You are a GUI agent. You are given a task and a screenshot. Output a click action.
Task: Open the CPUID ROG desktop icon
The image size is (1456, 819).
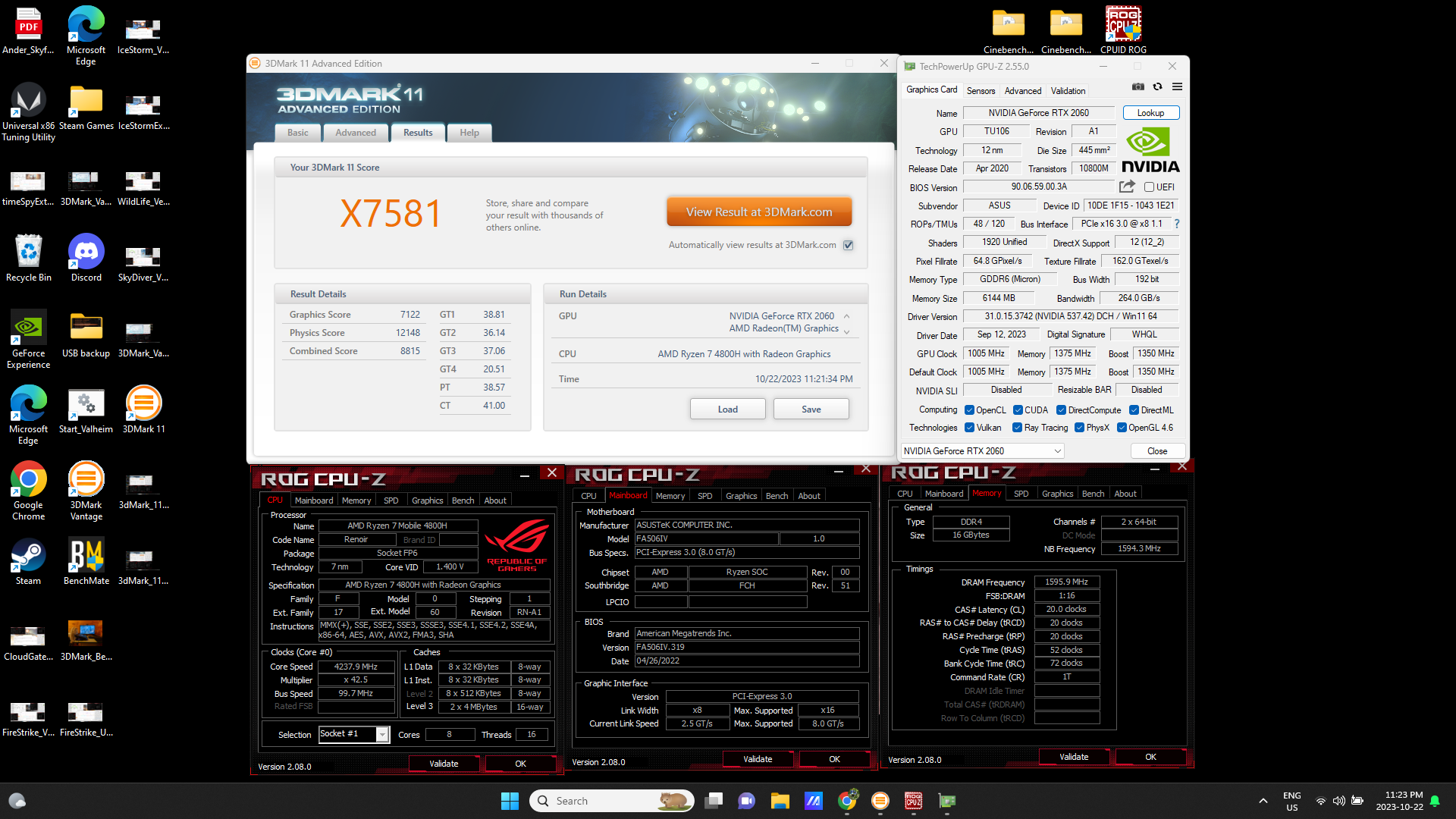[1123, 31]
